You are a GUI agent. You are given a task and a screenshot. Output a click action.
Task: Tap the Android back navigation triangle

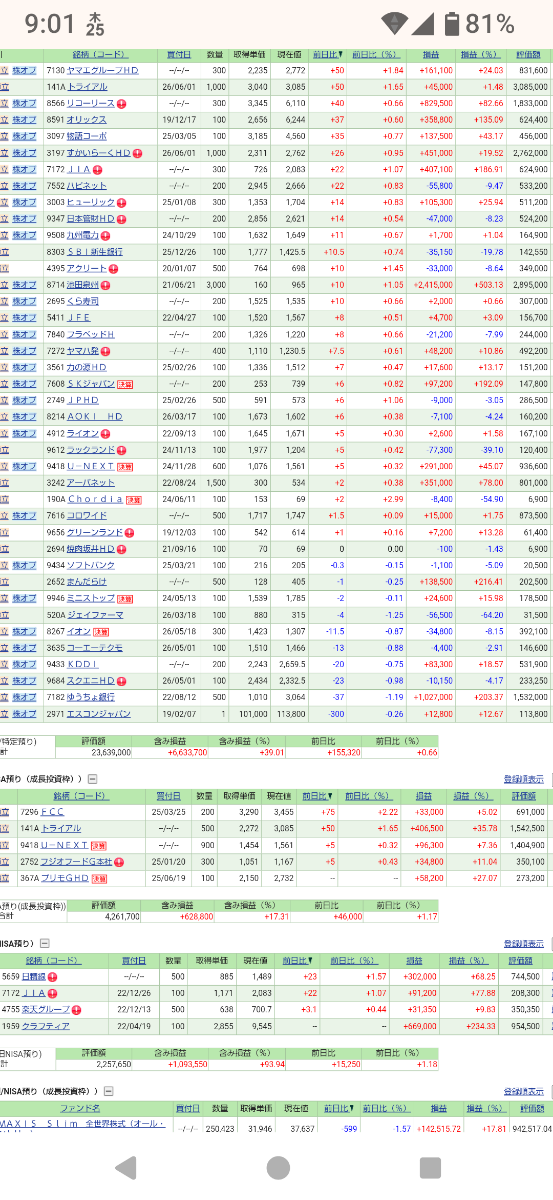(x=126, y=1167)
